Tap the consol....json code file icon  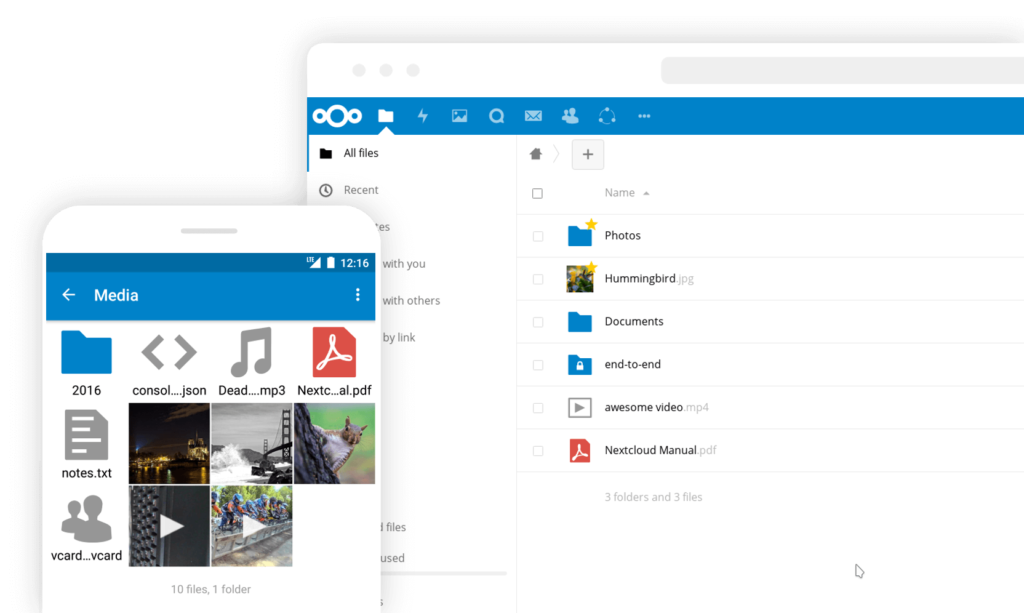click(x=169, y=353)
